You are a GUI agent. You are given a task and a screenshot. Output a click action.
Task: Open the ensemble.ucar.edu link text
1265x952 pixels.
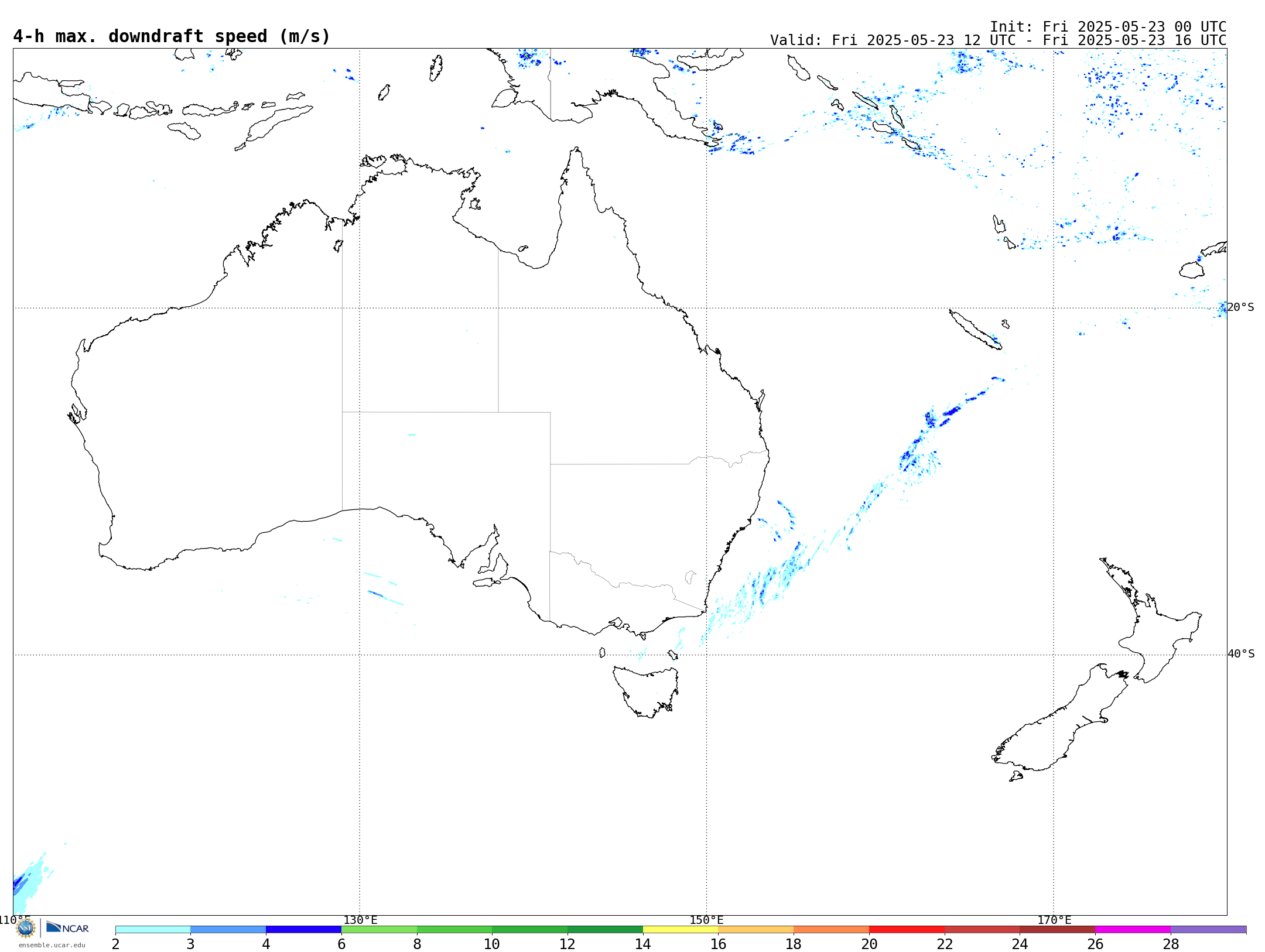click(52, 945)
